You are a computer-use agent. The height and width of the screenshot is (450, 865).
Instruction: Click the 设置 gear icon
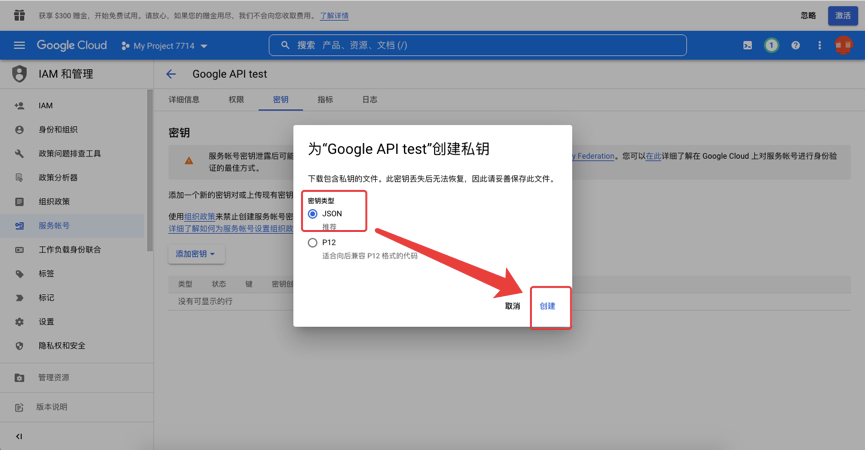pos(19,322)
